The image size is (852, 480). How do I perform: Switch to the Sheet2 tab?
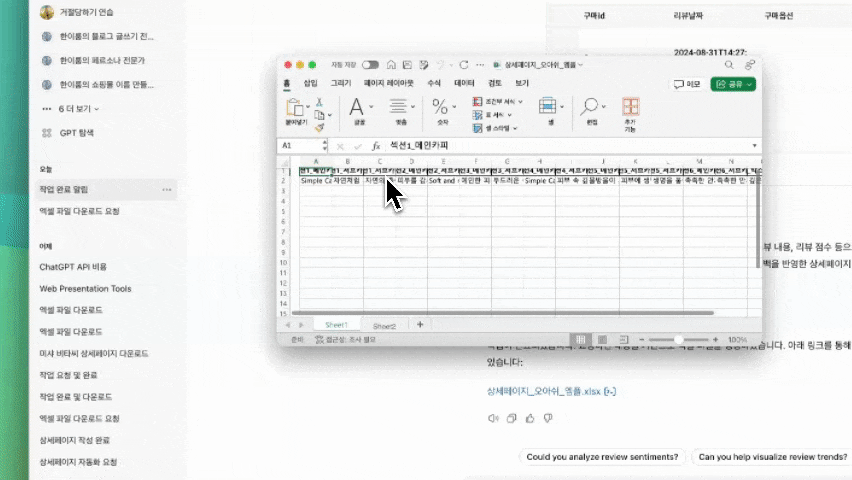point(384,325)
